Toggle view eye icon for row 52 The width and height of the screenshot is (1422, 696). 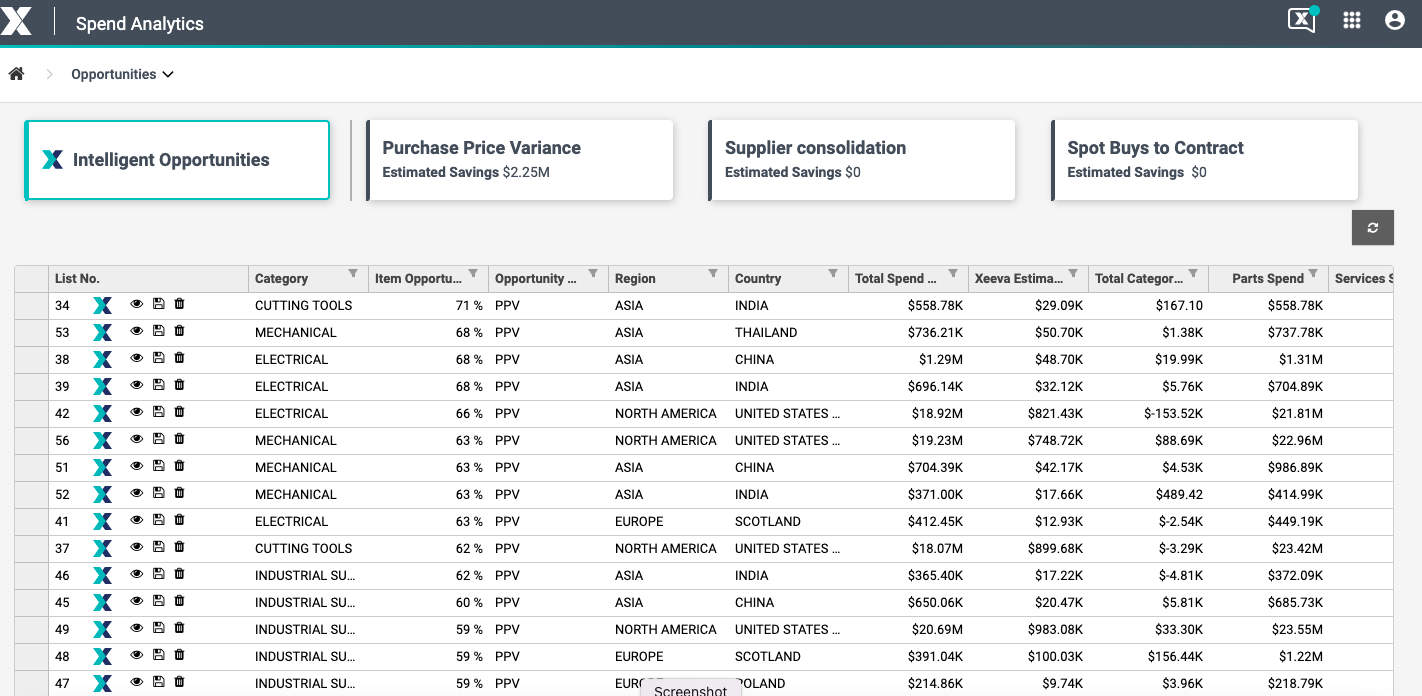(x=137, y=493)
